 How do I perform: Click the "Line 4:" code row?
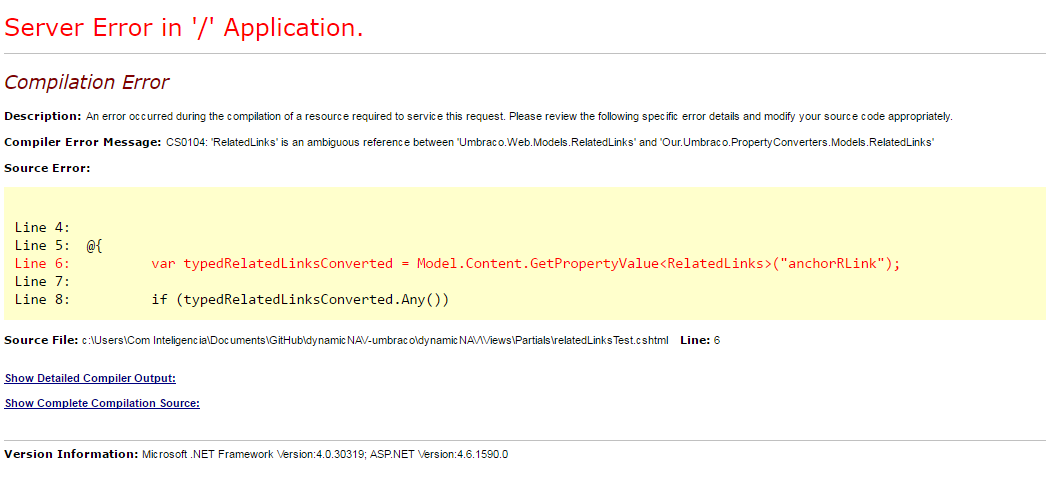43,227
